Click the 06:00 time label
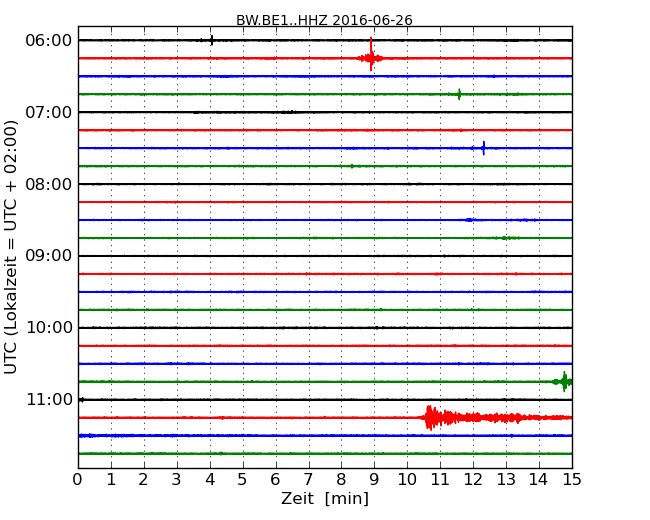The height and width of the screenshot is (520, 650). (49, 41)
